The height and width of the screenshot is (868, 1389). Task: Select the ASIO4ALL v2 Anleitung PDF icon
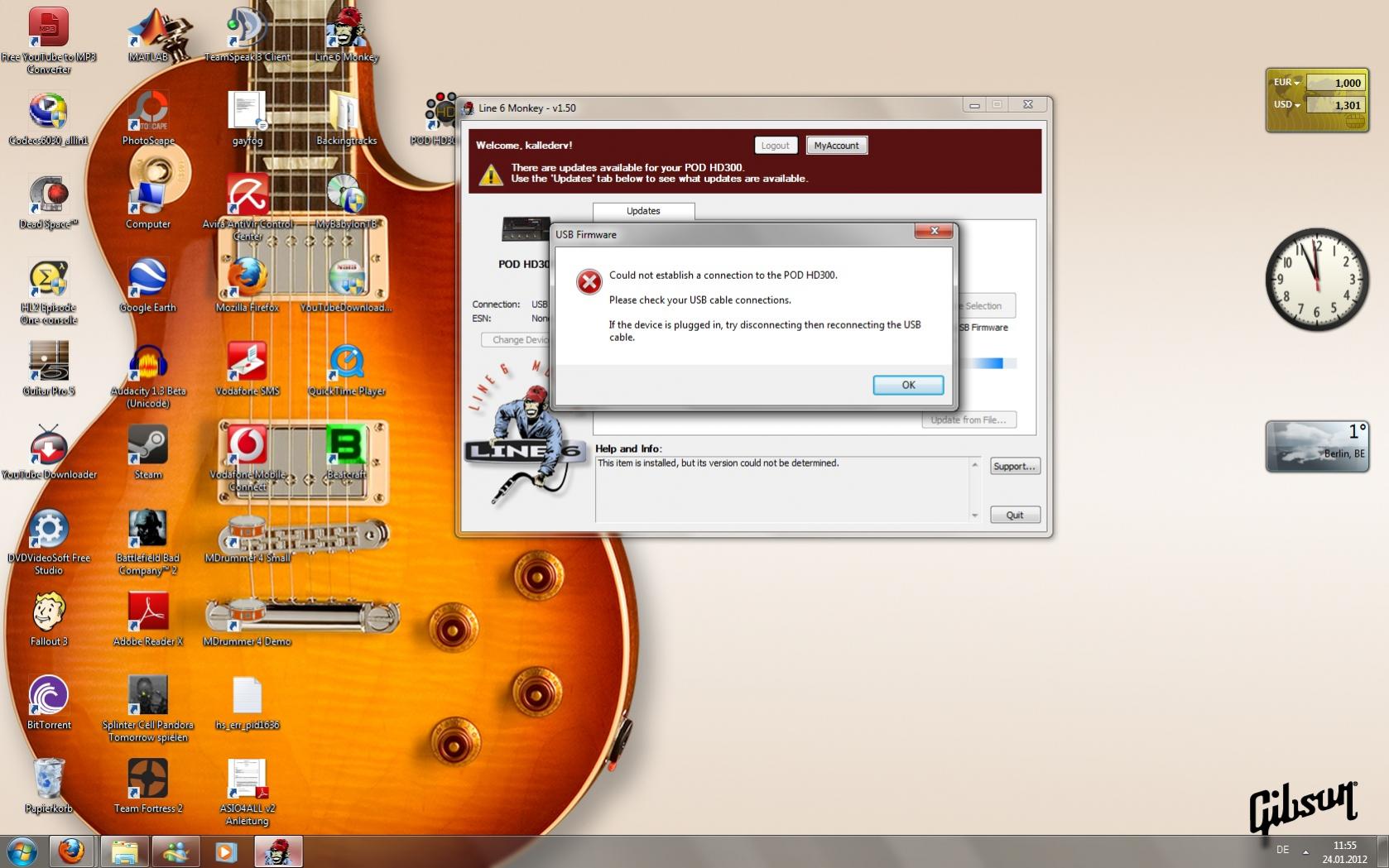click(x=247, y=793)
